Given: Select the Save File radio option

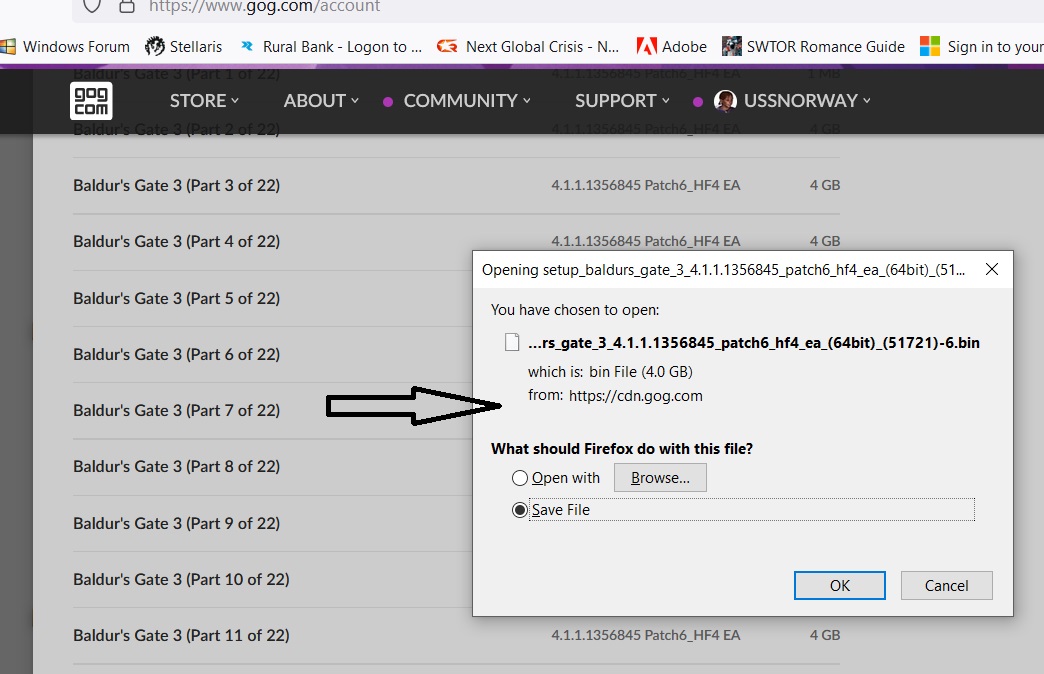Looking at the screenshot, I should [520, 510].
